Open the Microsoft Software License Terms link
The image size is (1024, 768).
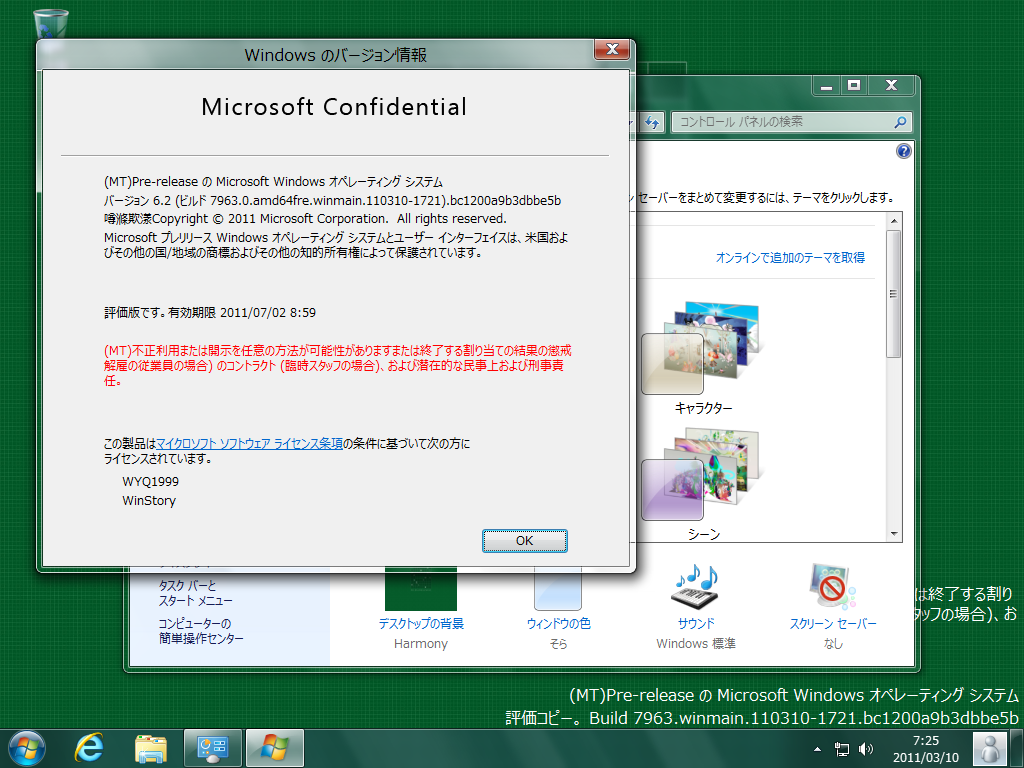tap(249, 443)
